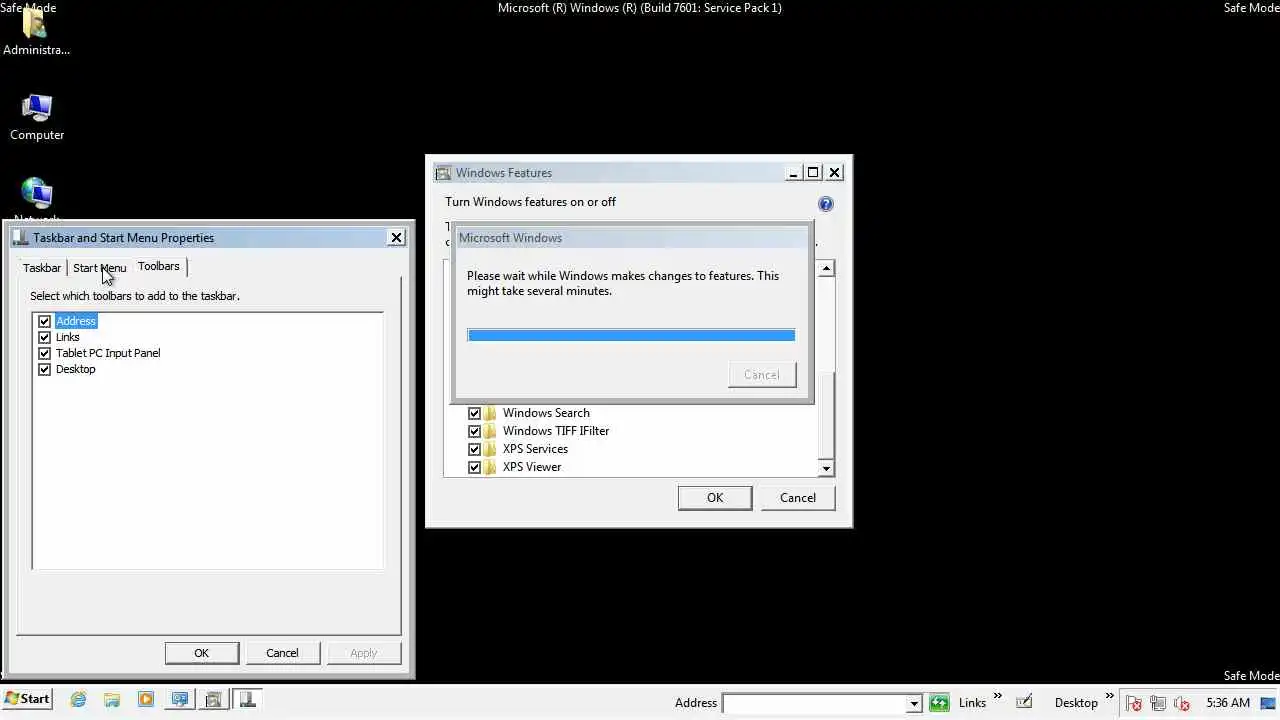The image size is (1280, 720).
Task: Switch to the Start Menu tab
Action: pyautogui.click(x=99, y=268)
